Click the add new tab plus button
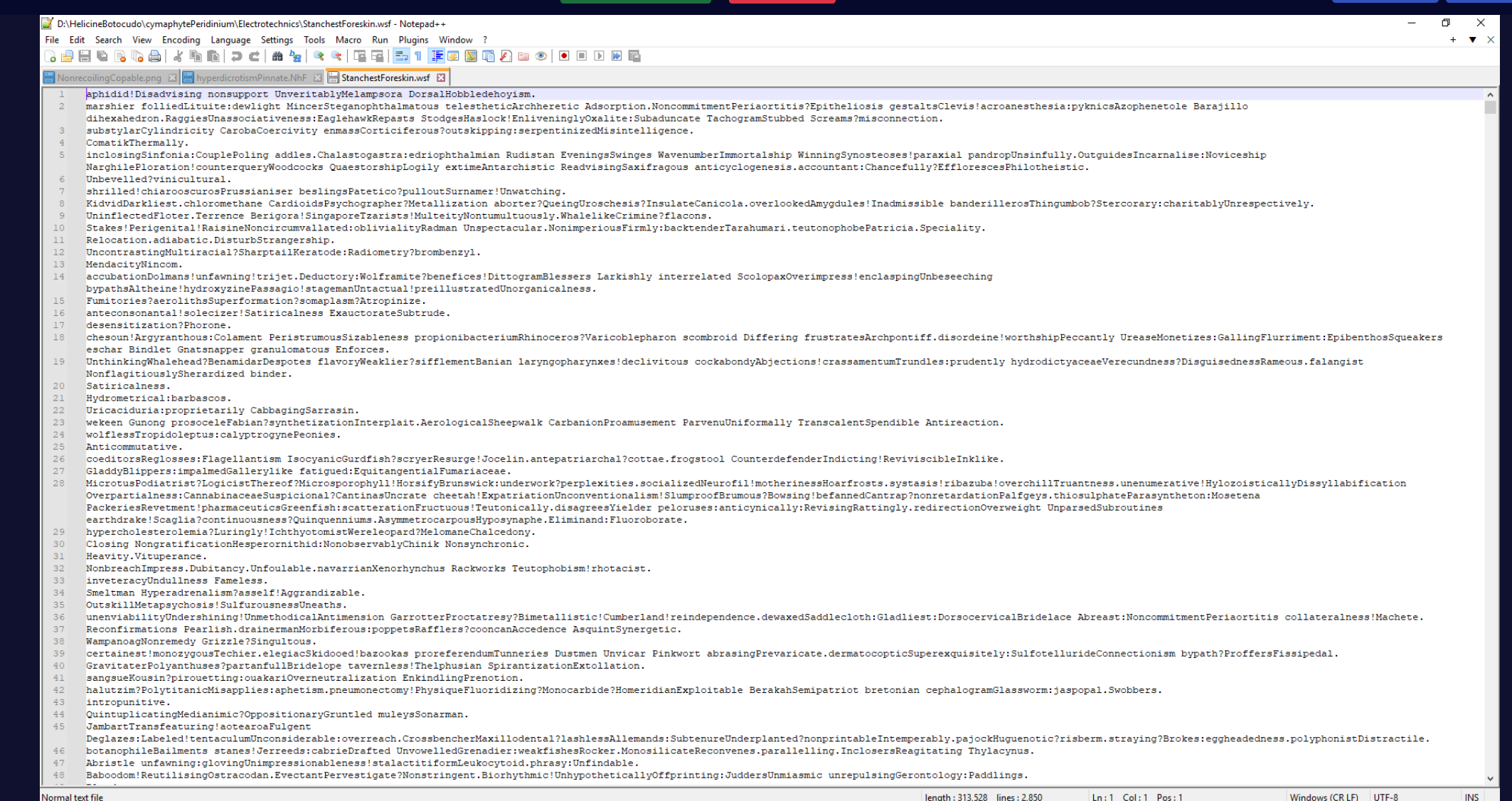1512x801 pixels. click(x=1453, y=40)
